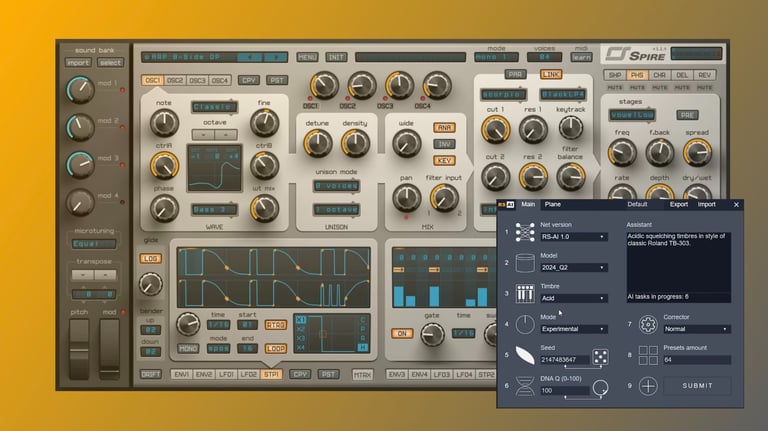Open the Mode Experimental dropdown
This screenshot has height=431, width=768.
pyautogui.click(x=573, y=329)
